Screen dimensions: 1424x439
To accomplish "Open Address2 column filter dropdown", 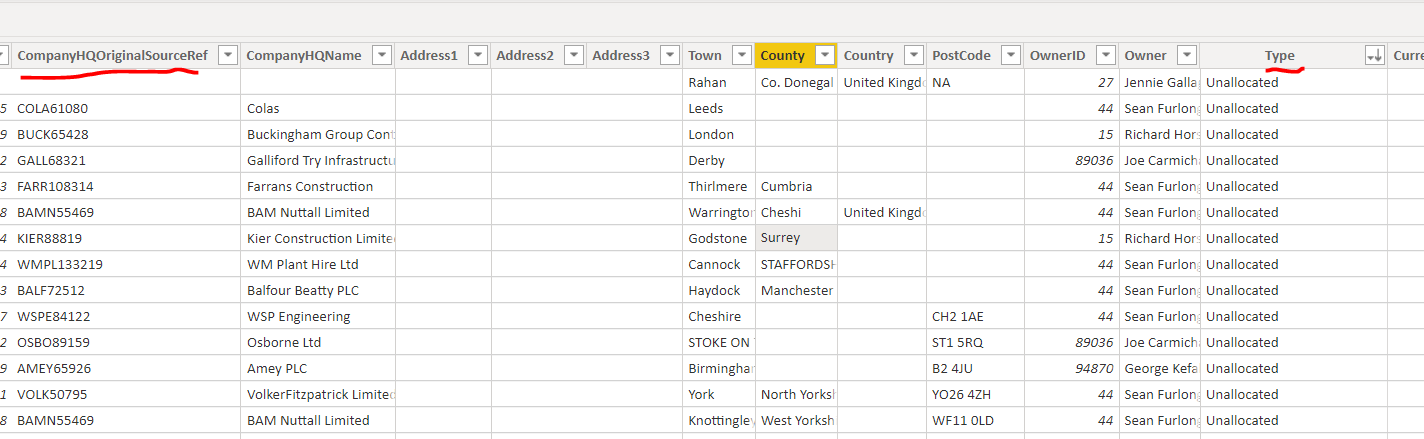I will (x=574, y=55).
